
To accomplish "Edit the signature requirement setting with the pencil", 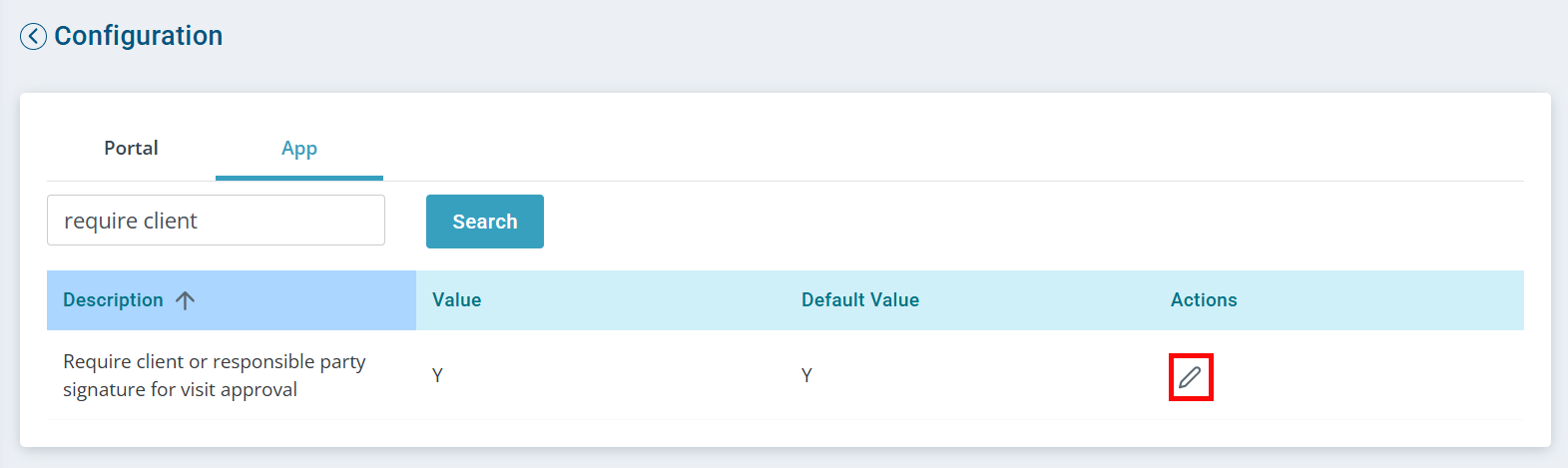I will click(1190, 377).
